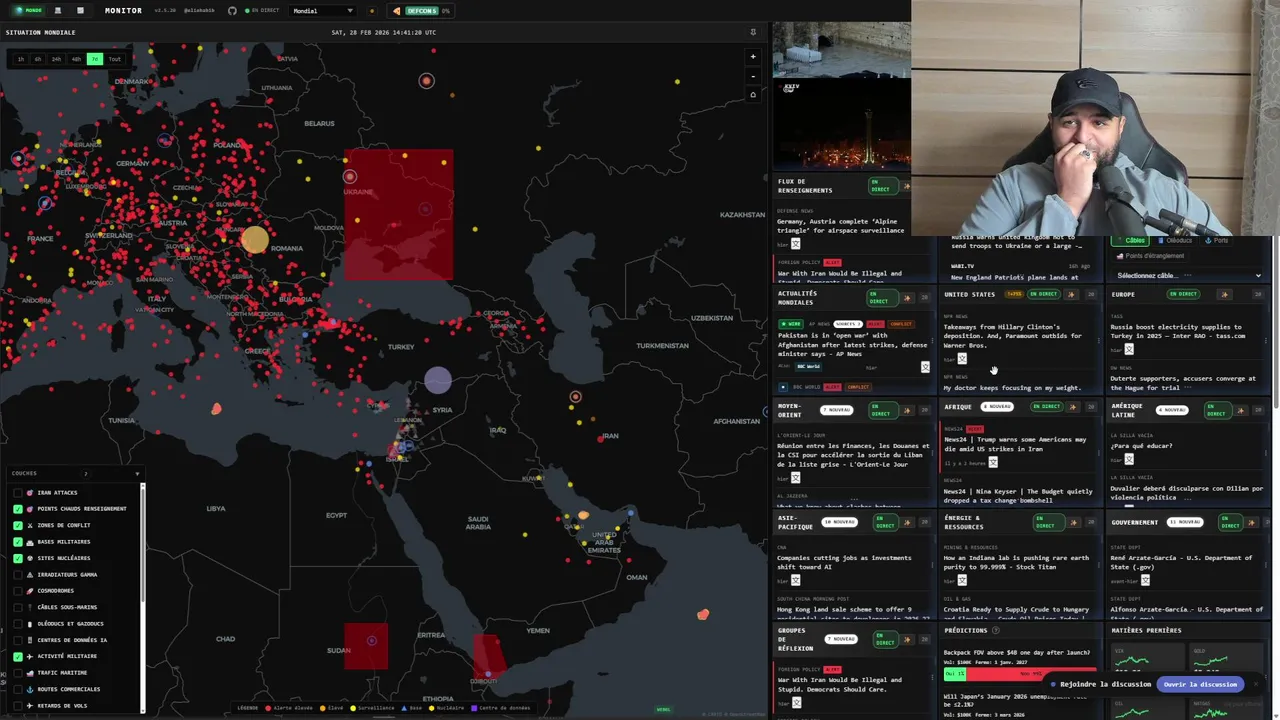
Task: Click the 7 Nouveau badge in Moyen-Orient
Action: pos(836,410)
